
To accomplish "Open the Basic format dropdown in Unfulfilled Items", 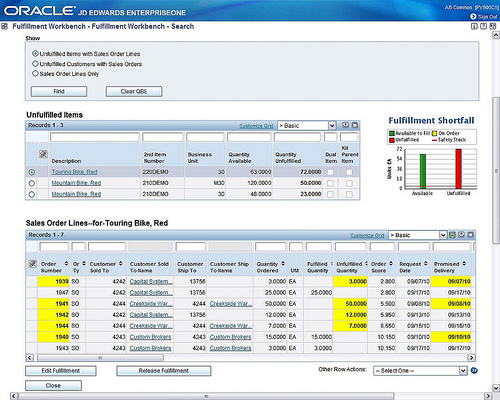I will [x=332, y=126].
